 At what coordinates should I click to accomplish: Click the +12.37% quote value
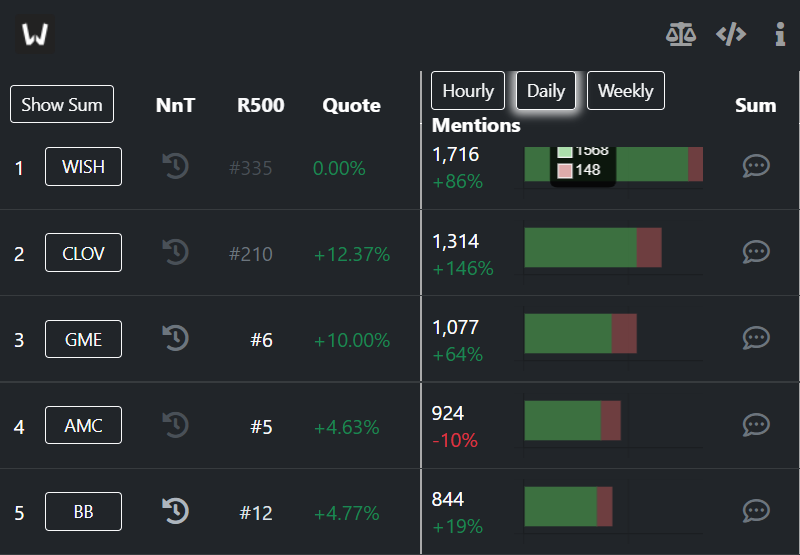click(352, 254)
